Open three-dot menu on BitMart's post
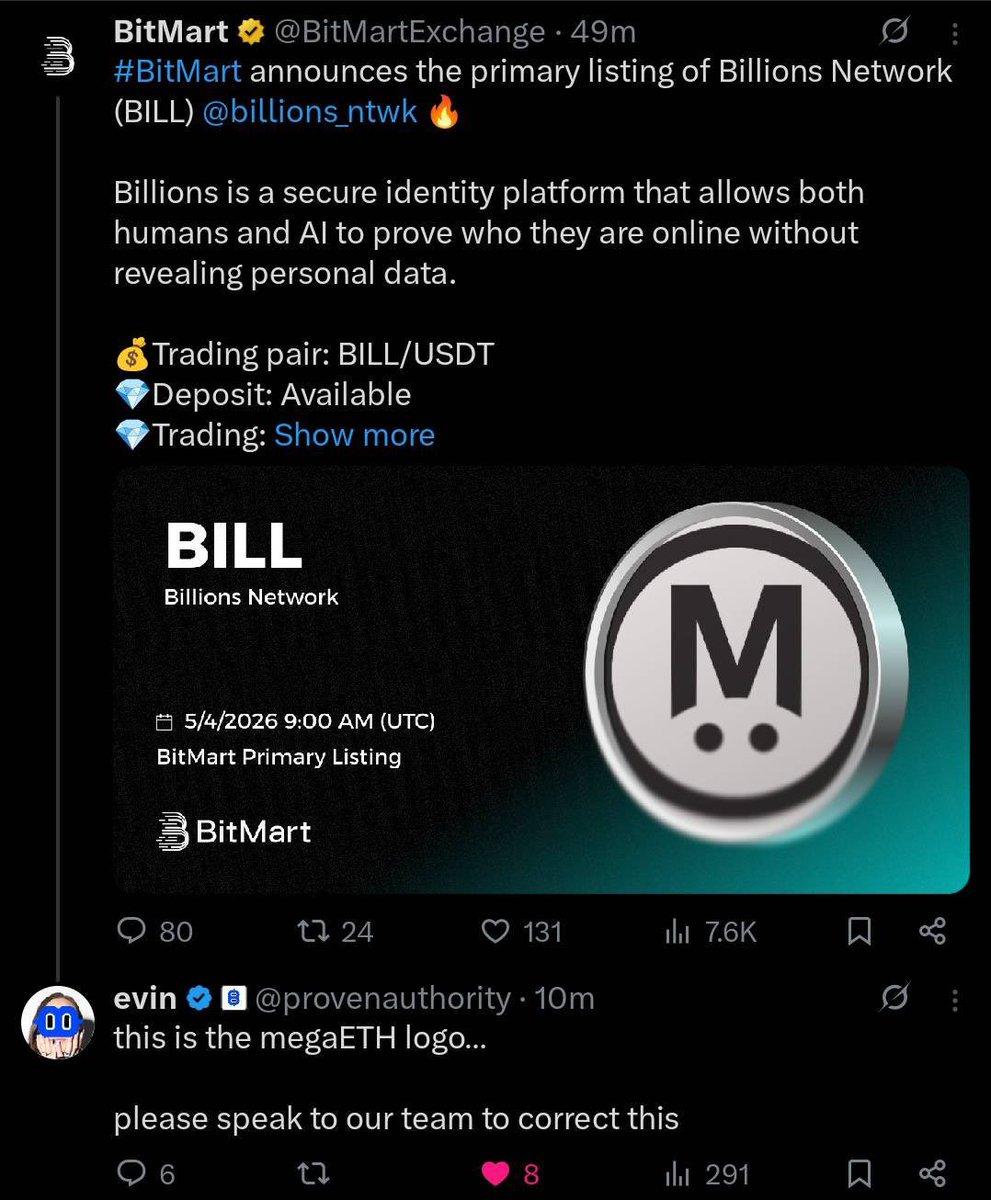Viewport: 991px width, 1200px height. [955, 35]
